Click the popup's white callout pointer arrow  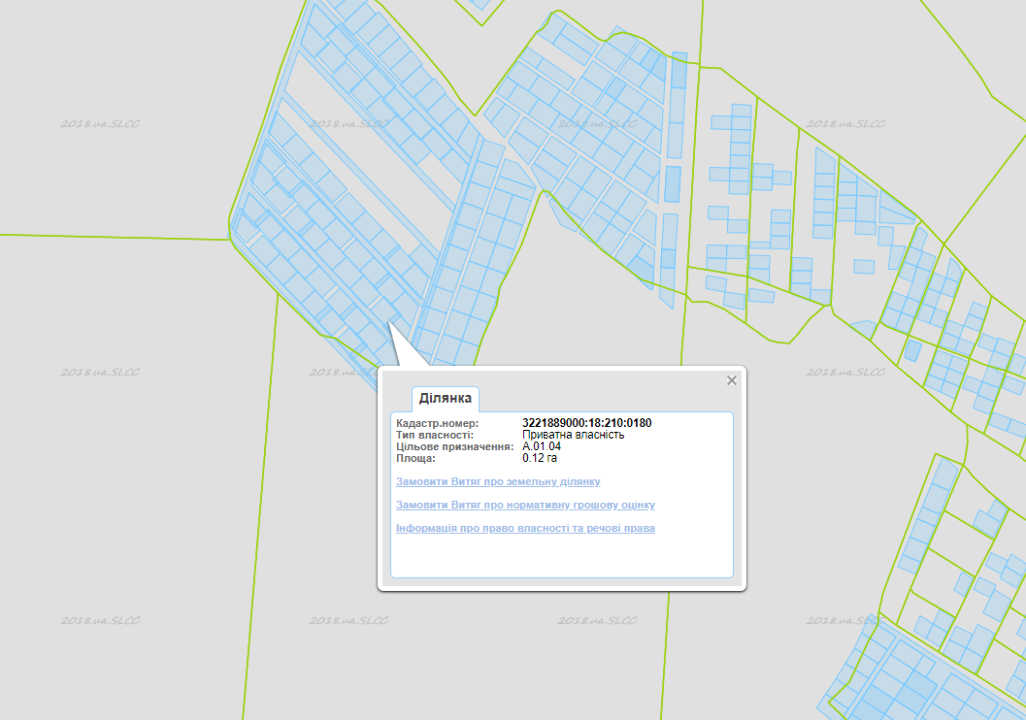coord(398,350)
